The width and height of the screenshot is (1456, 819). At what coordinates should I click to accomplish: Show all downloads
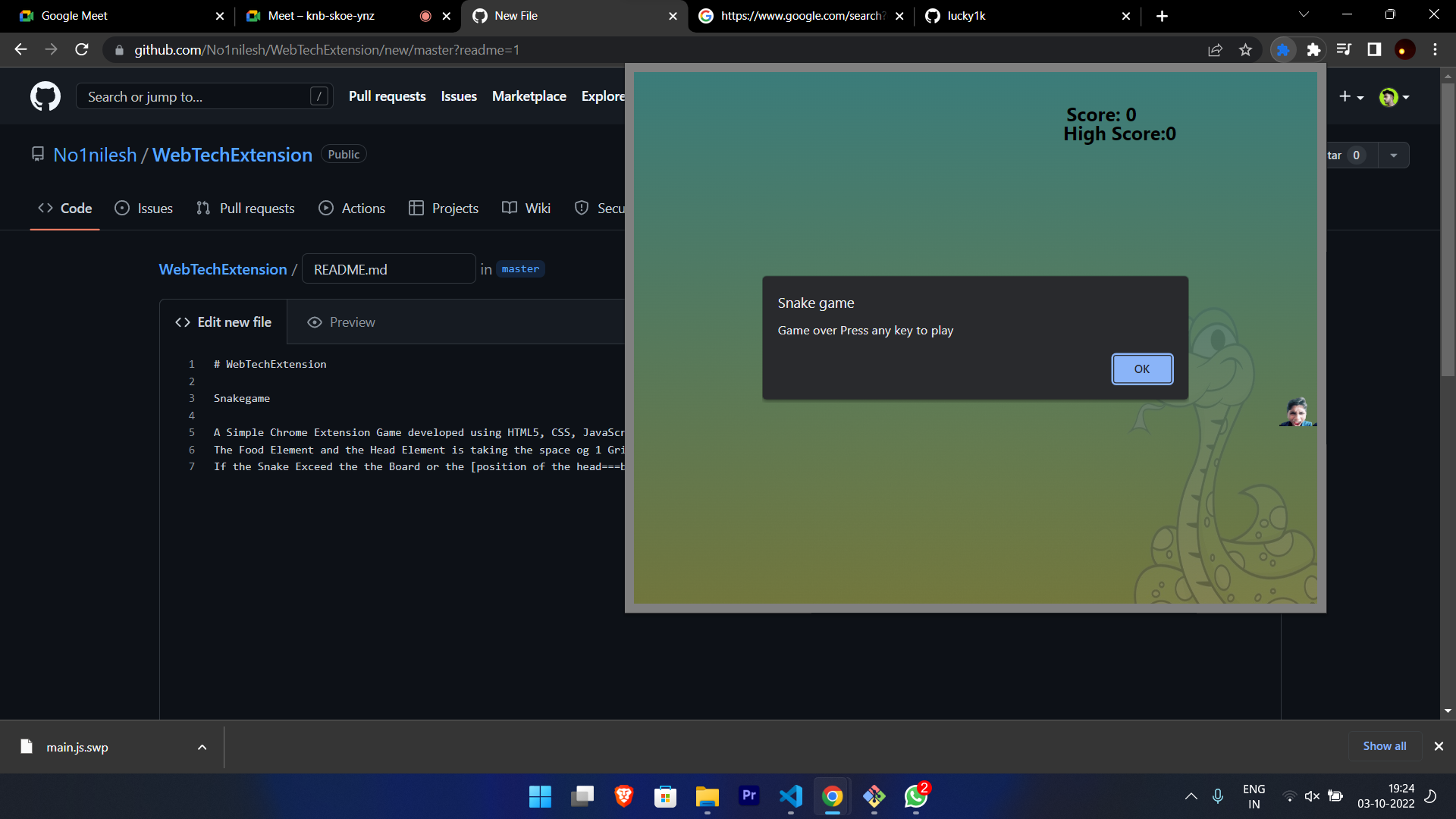pyautogui.click(x=1383, y=746)
